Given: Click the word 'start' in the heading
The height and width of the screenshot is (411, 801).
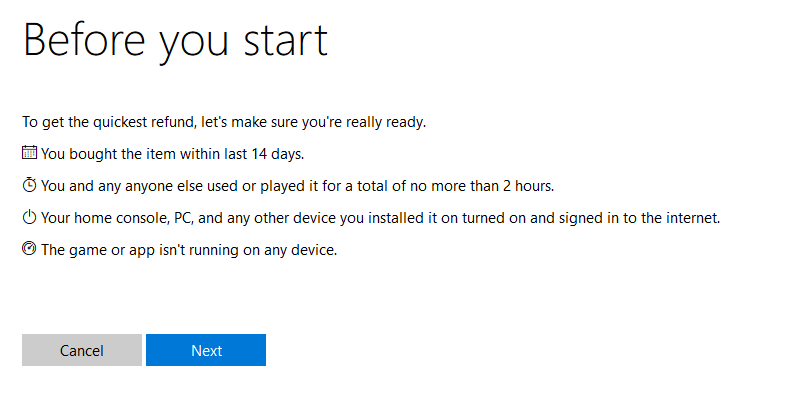Looking at the screenshot, I should coord(285,41).
